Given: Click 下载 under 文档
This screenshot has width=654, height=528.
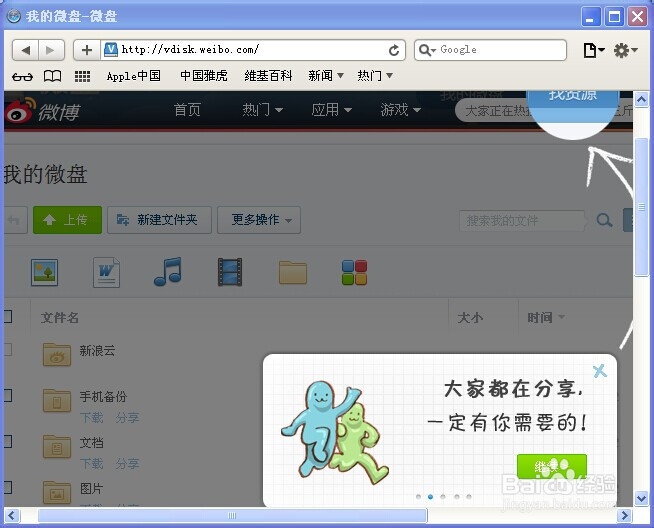Looking at the screenshot, I should 91,463.
